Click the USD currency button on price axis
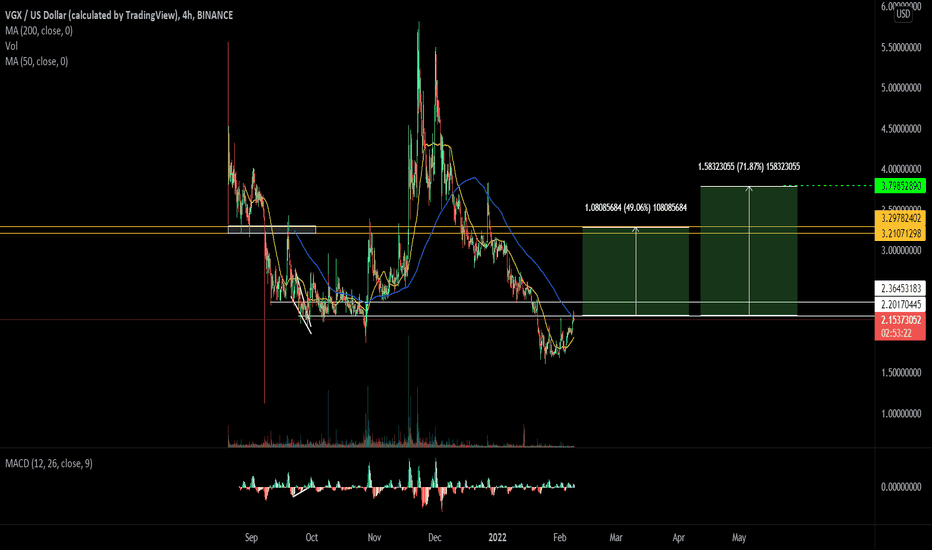932x550 pixels. (903, 14)
